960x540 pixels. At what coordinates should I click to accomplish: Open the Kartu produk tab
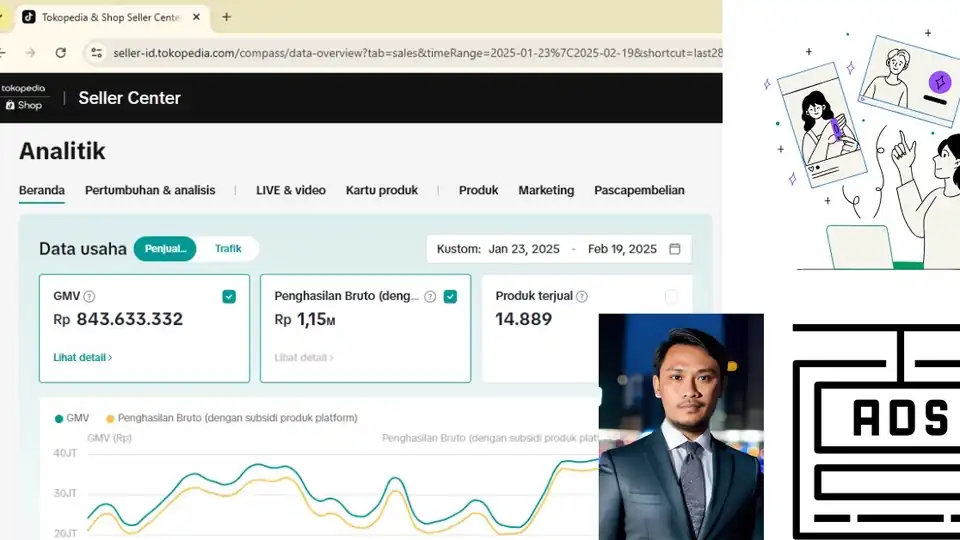pos(381,190)
